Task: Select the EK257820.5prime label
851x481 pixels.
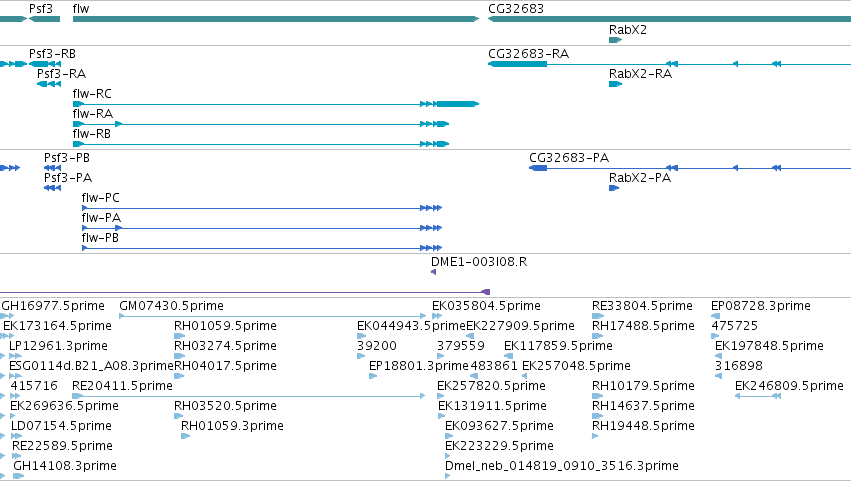Action: pos(491,386)
